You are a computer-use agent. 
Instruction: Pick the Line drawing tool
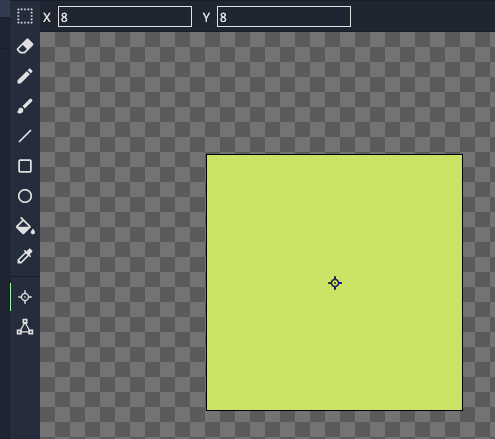25,136
